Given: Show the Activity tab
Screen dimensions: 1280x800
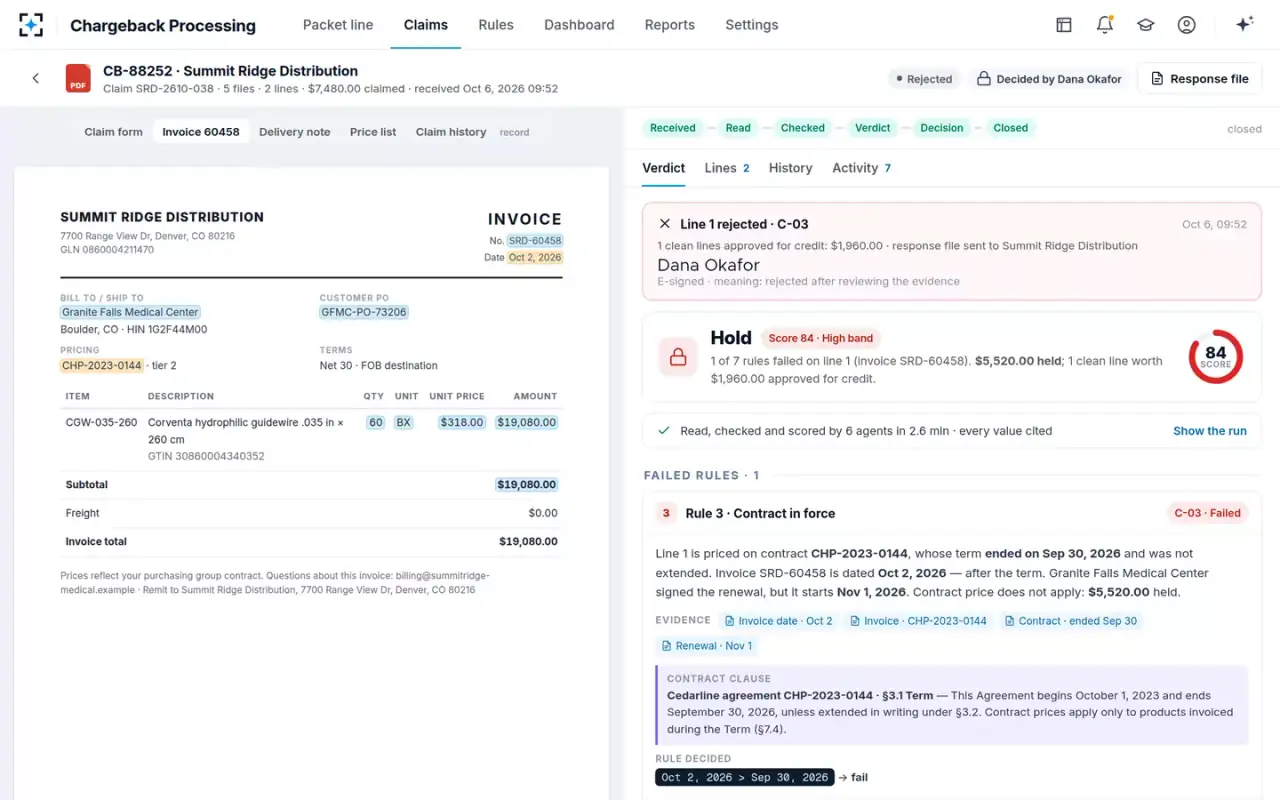Looking at the screenshot, I should click(x=861, y=168).
